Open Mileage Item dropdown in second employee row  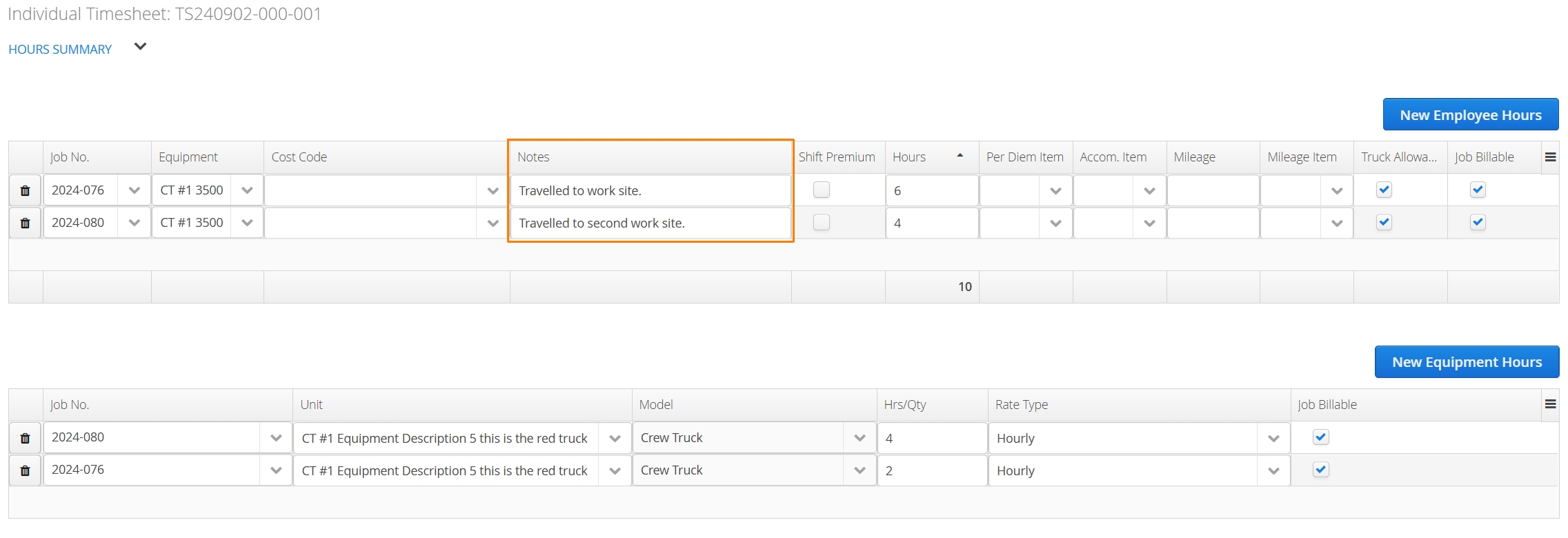click(x=1337, y=223)
